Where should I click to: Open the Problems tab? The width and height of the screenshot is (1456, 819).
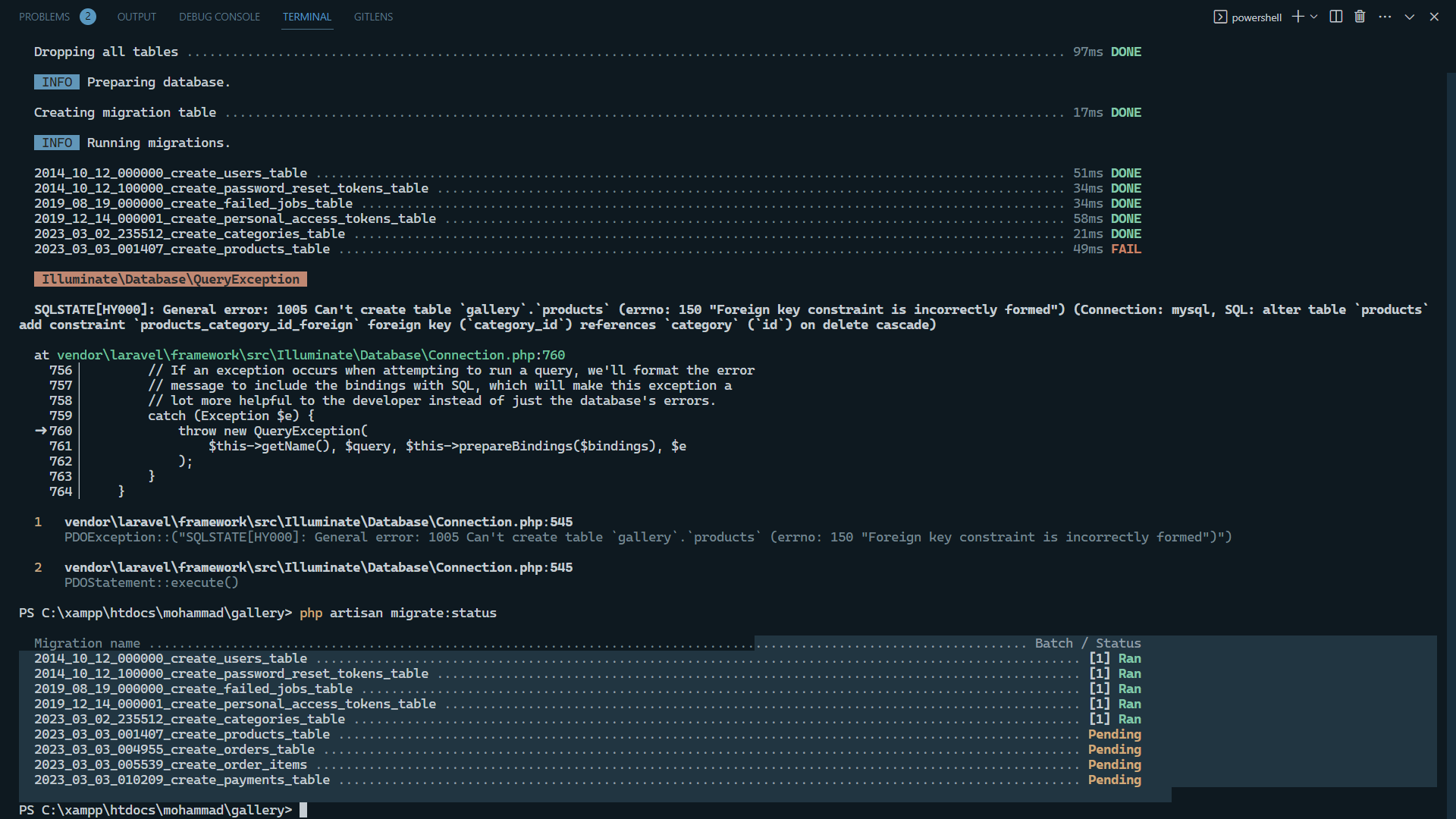coord(44,17)
